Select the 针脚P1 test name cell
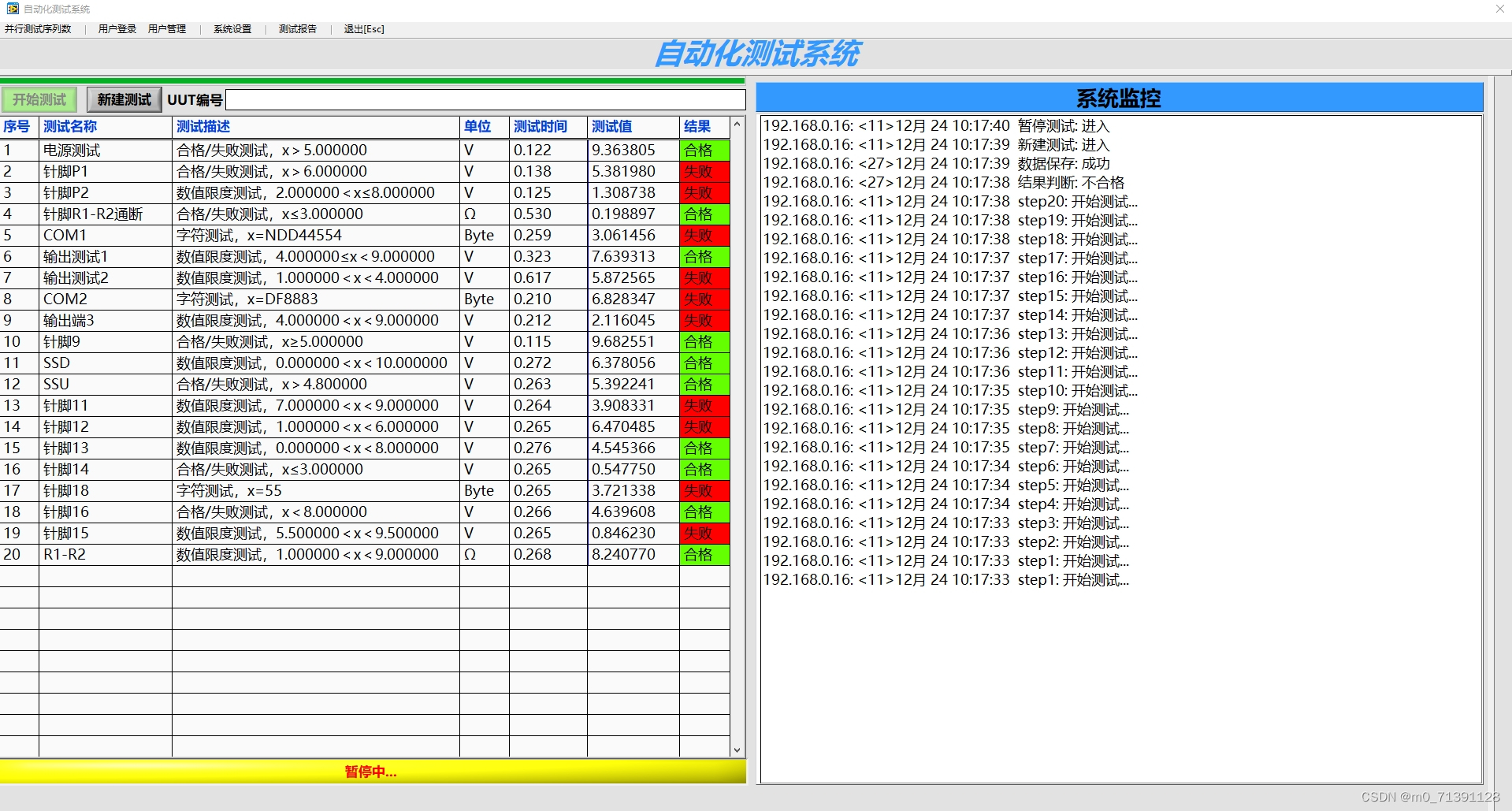Screen dimensions: 1512x811 [106, 172]
